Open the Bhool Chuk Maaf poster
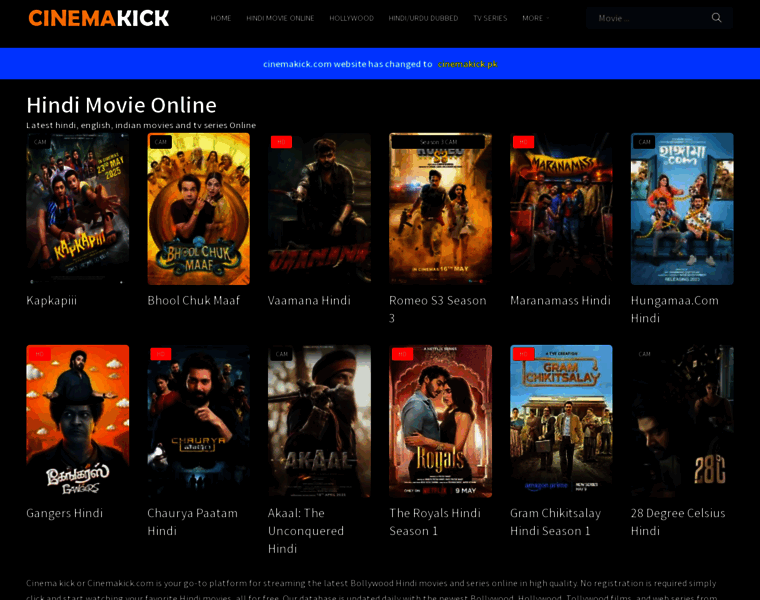The height and width of the screenshot is (600, 760). 199,209
